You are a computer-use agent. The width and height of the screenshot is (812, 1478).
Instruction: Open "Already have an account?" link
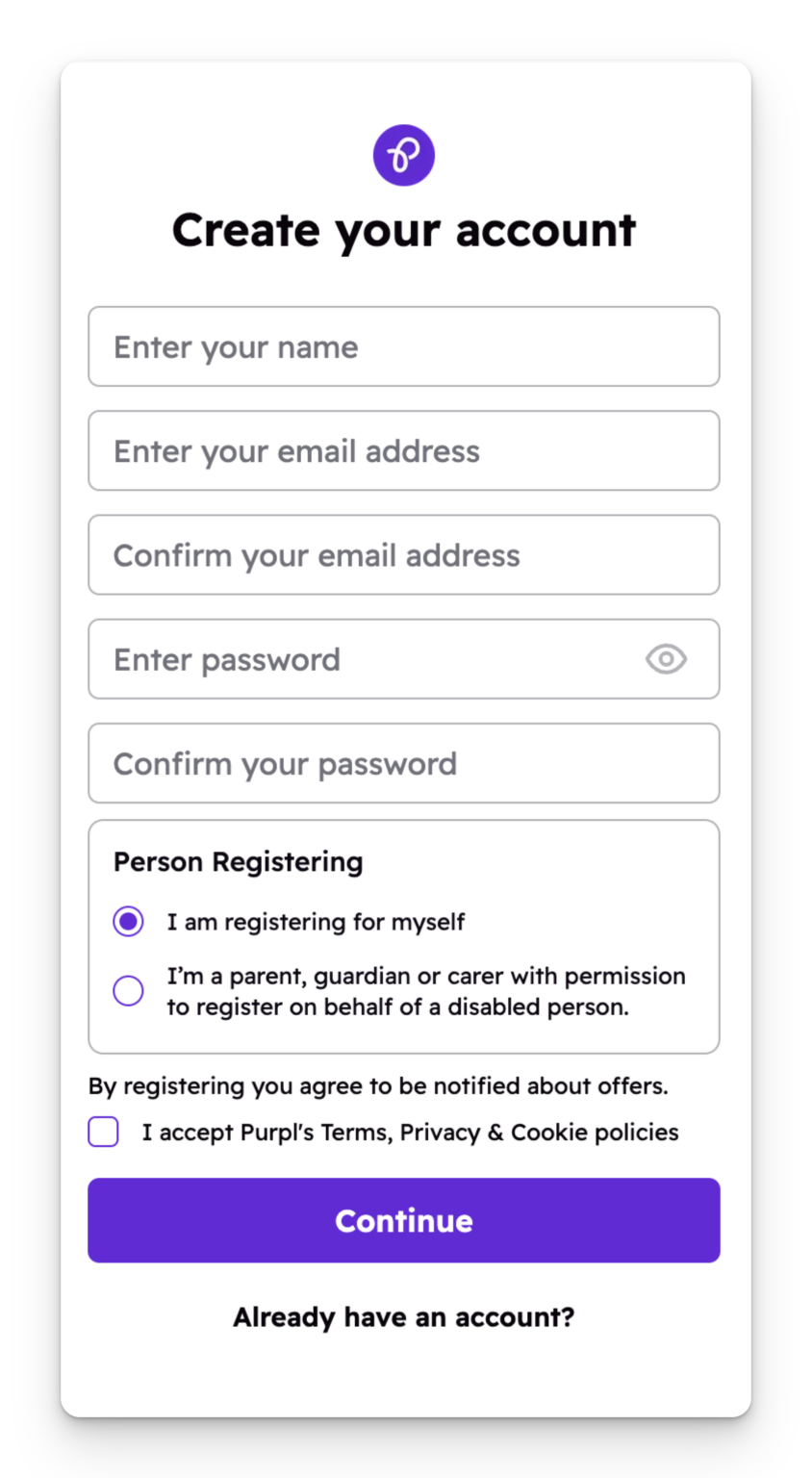[x=404, y=1316]
